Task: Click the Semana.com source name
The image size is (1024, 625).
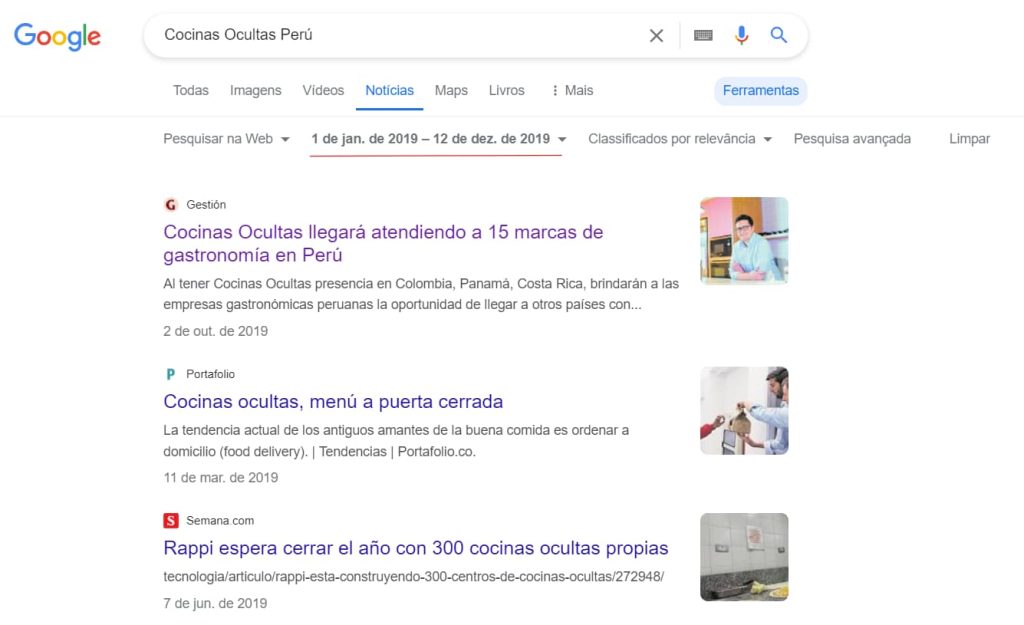Action: (220, 521)
